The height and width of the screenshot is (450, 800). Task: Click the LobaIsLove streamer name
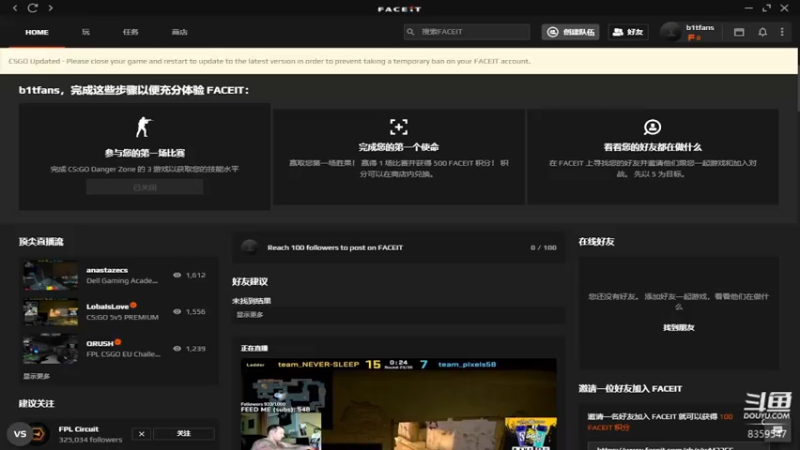pos(107,307)
